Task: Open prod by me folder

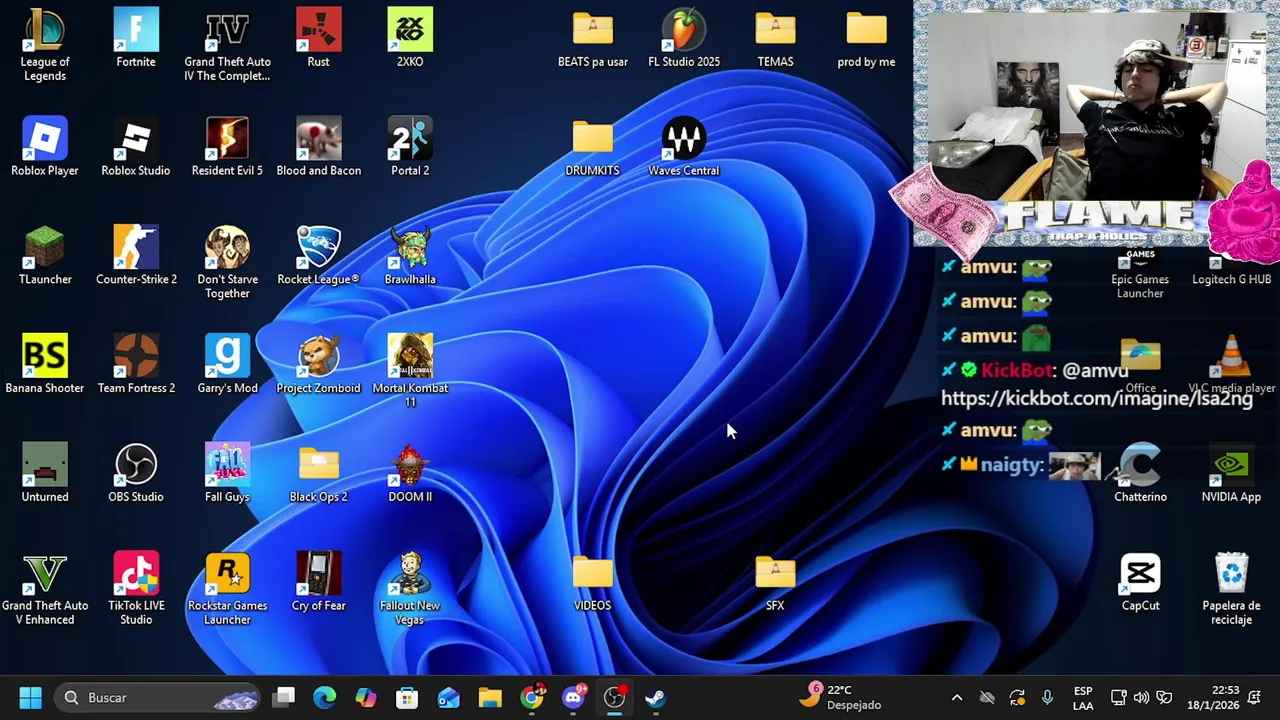Action: click(x=866, y=38)
